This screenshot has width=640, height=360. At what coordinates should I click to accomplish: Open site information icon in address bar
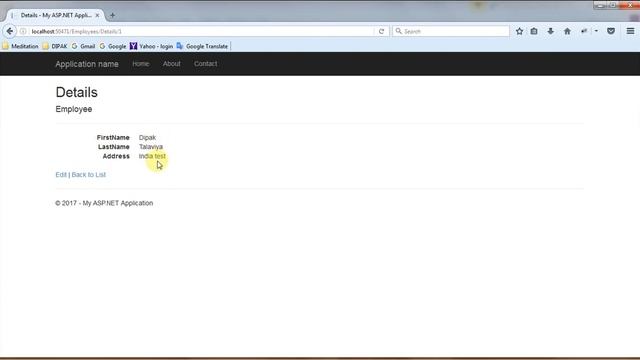(x=23, y=31)
